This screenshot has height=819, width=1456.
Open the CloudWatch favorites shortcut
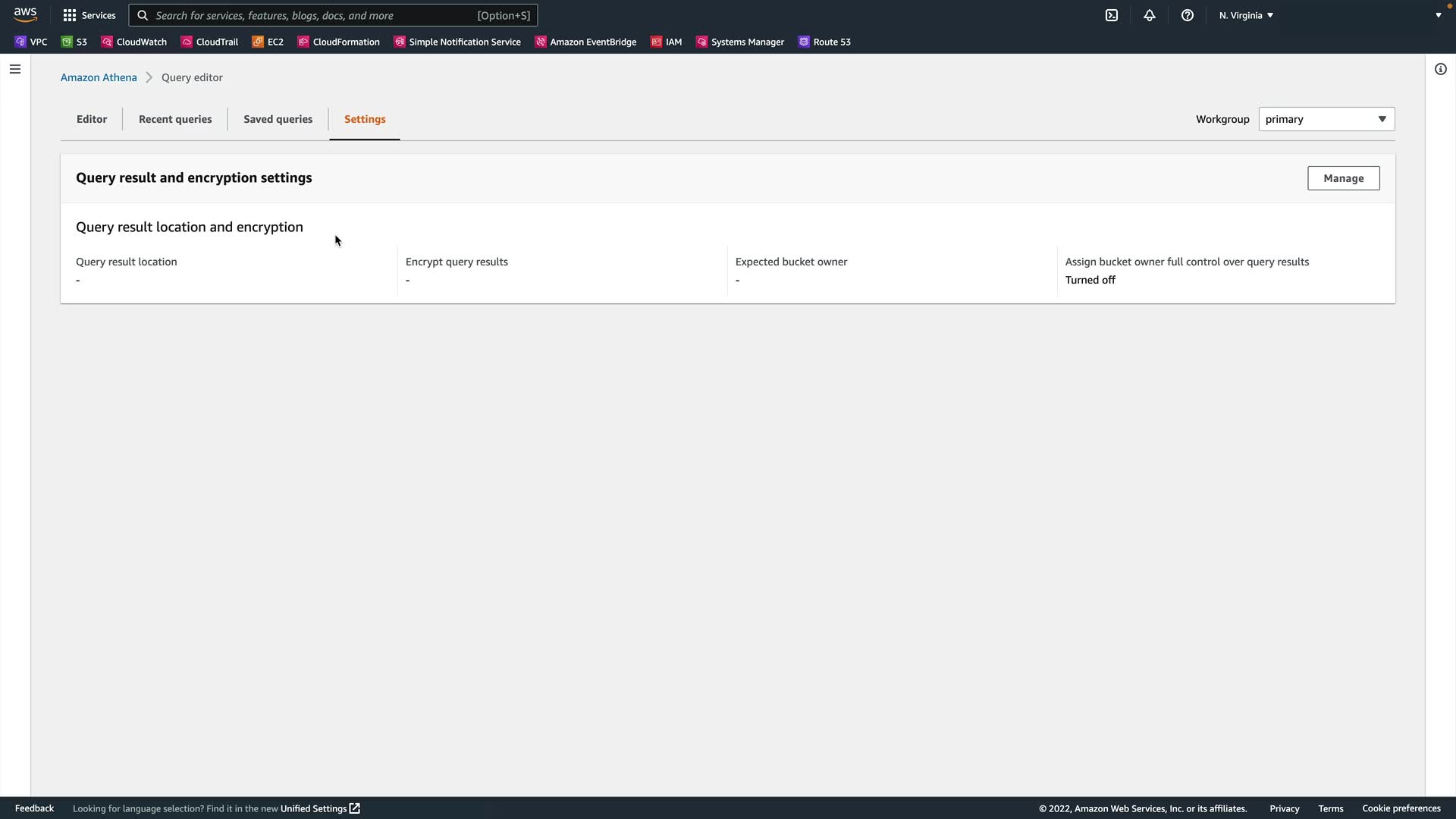click(x=134, y=42)
